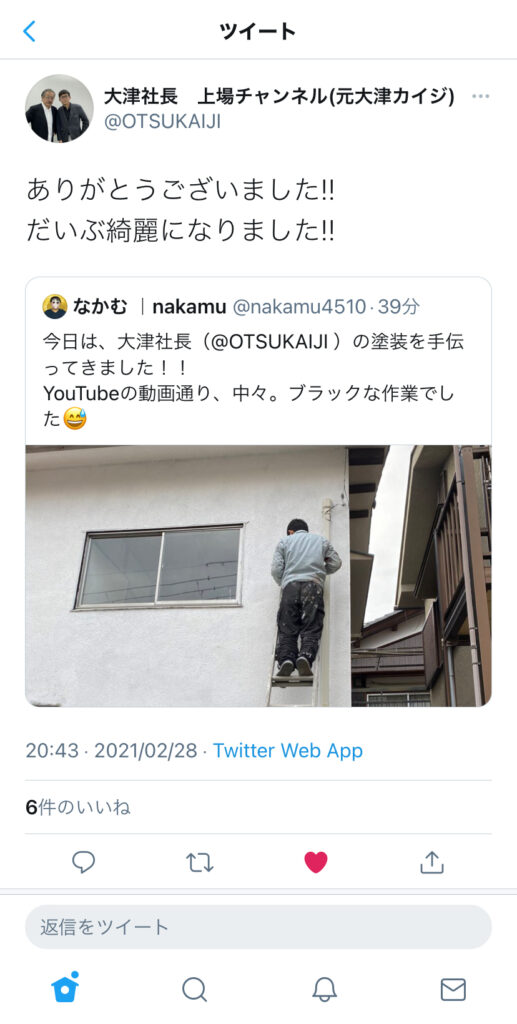
Task: Open the author's profile avatar
Action: (59, 108)
